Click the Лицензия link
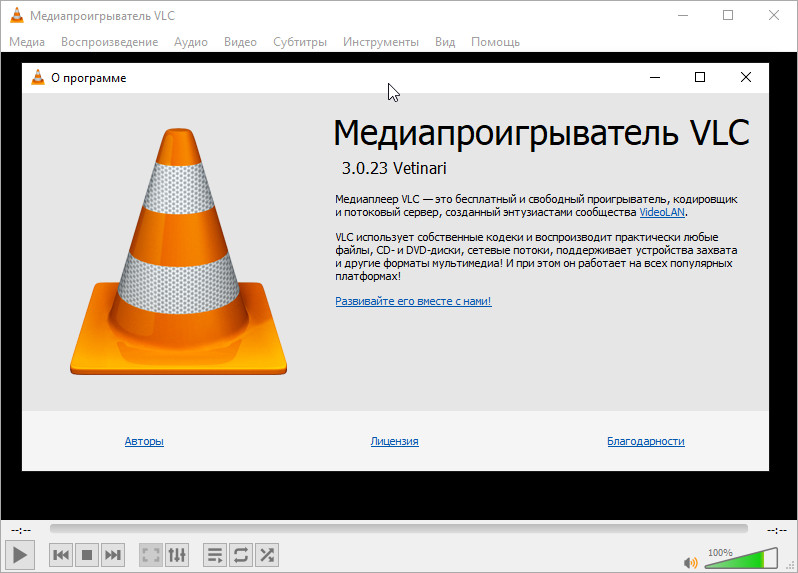This screenshot has height=573, width=798. [394, 441]
